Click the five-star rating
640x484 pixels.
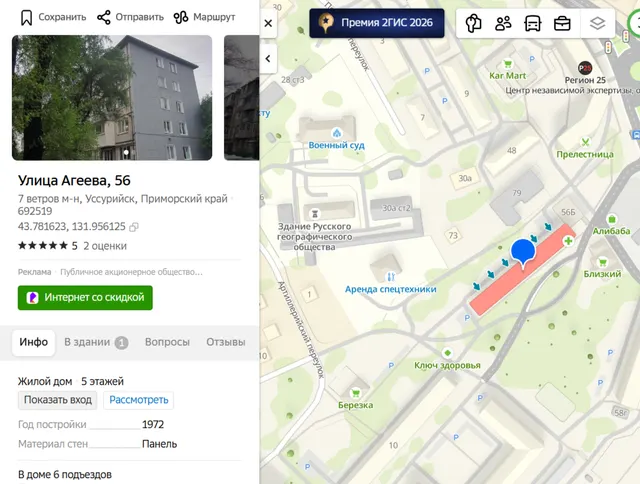[x=42, y=246]
